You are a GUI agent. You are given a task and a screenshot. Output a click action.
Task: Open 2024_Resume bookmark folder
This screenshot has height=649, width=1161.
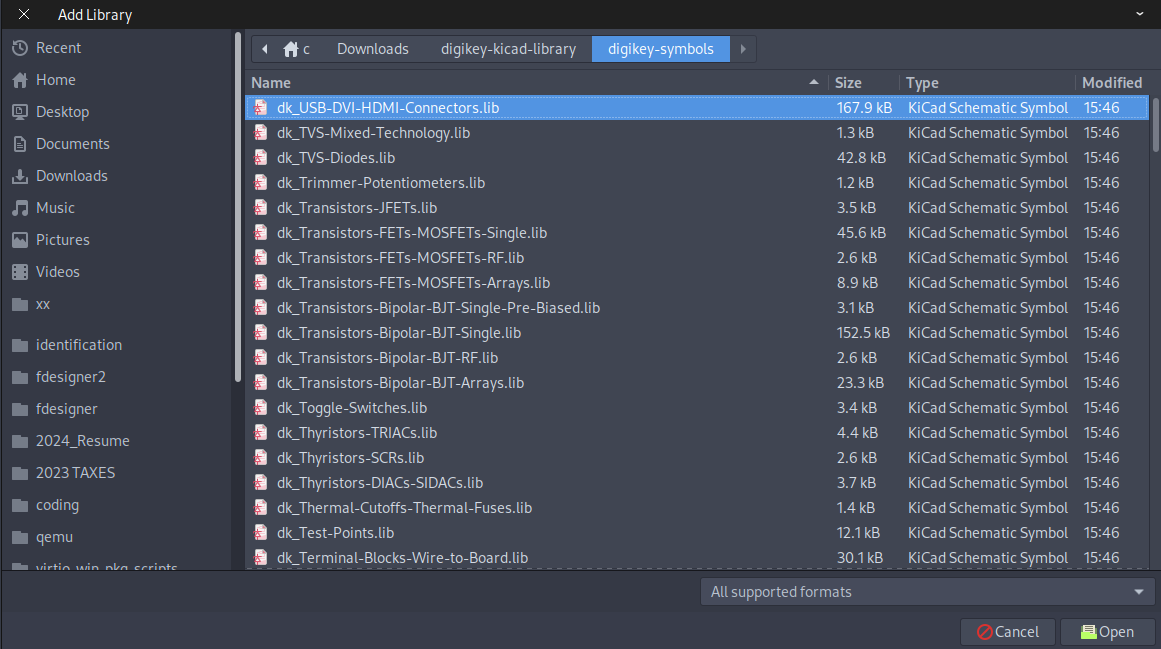[x=82, y=441]
